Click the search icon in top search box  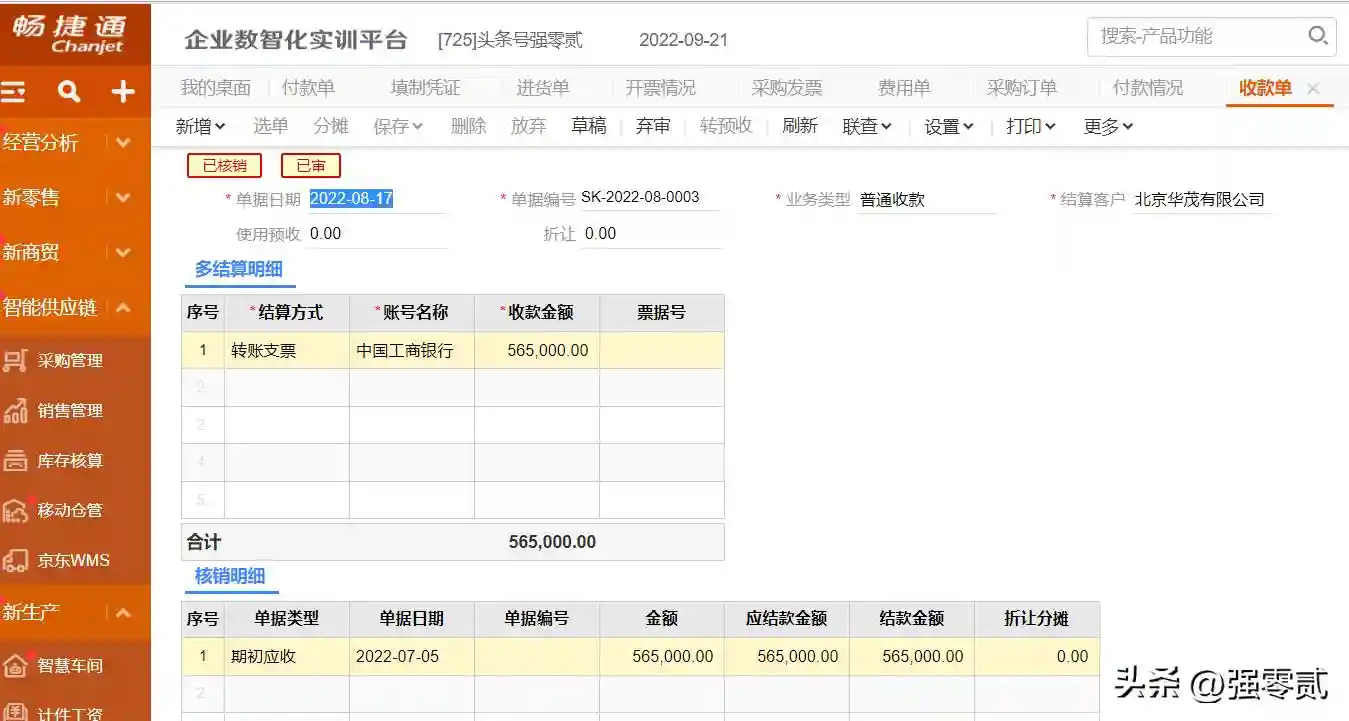point(1317,37)
